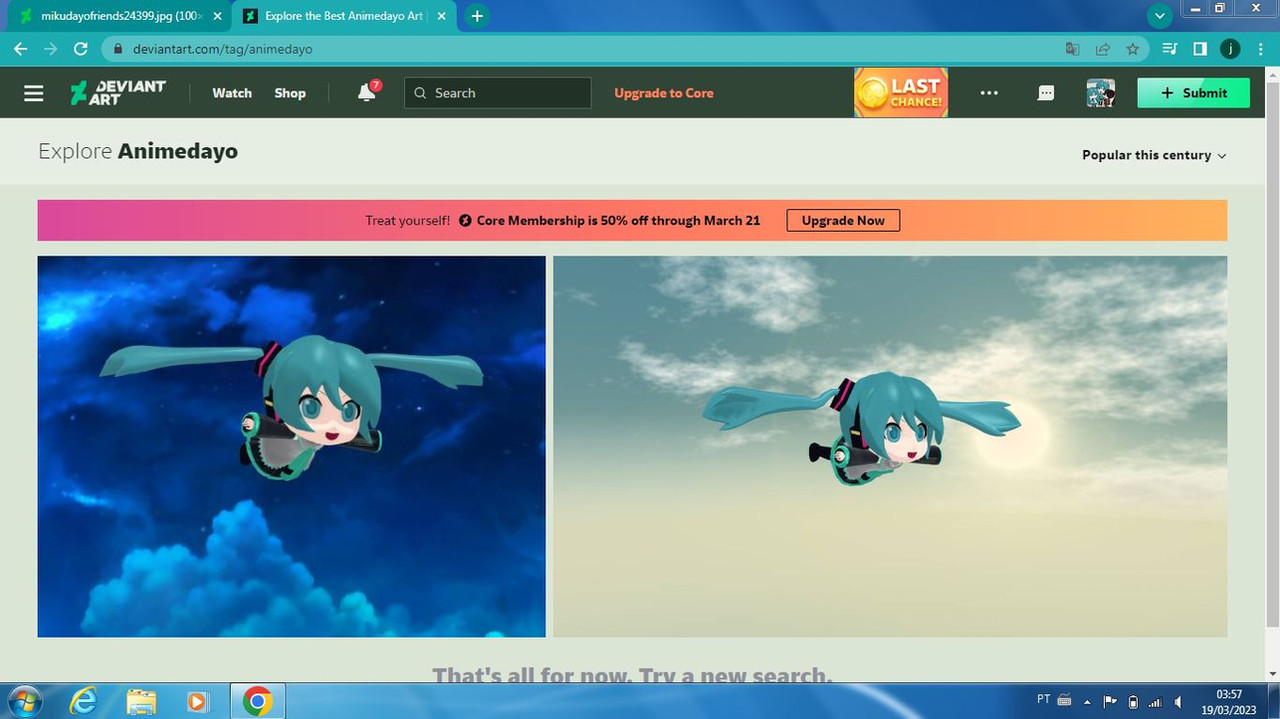
Task: Toggle the Chrome side panel
Action: (1200, 48)
